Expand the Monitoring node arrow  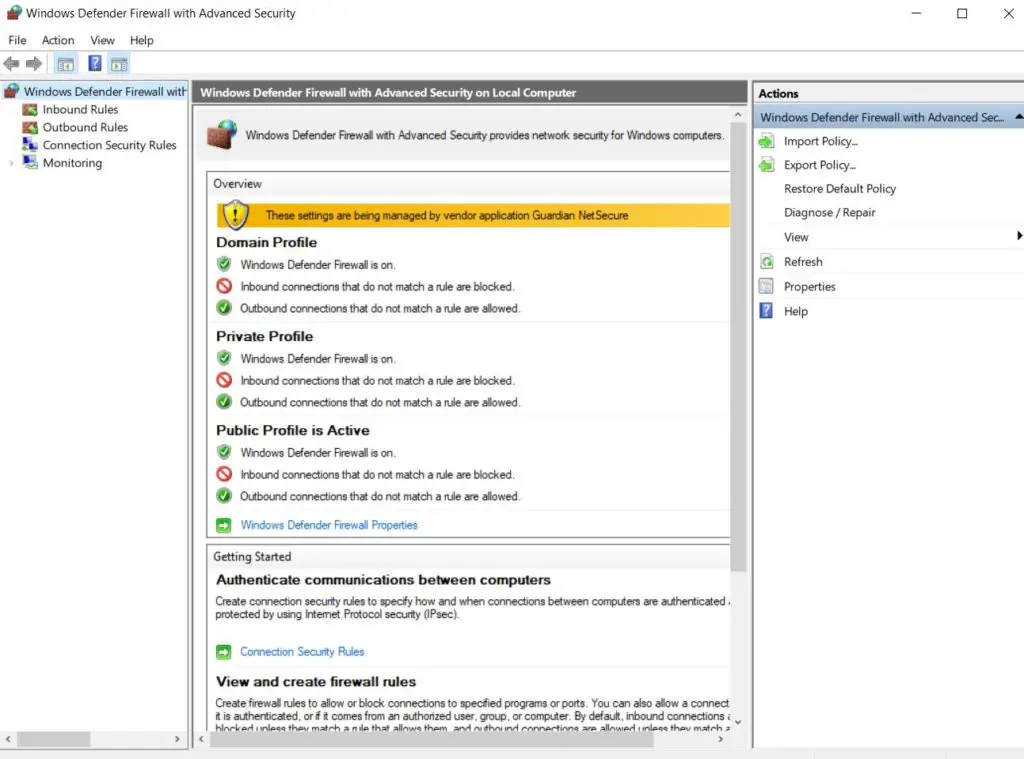(x=11, y=163)
